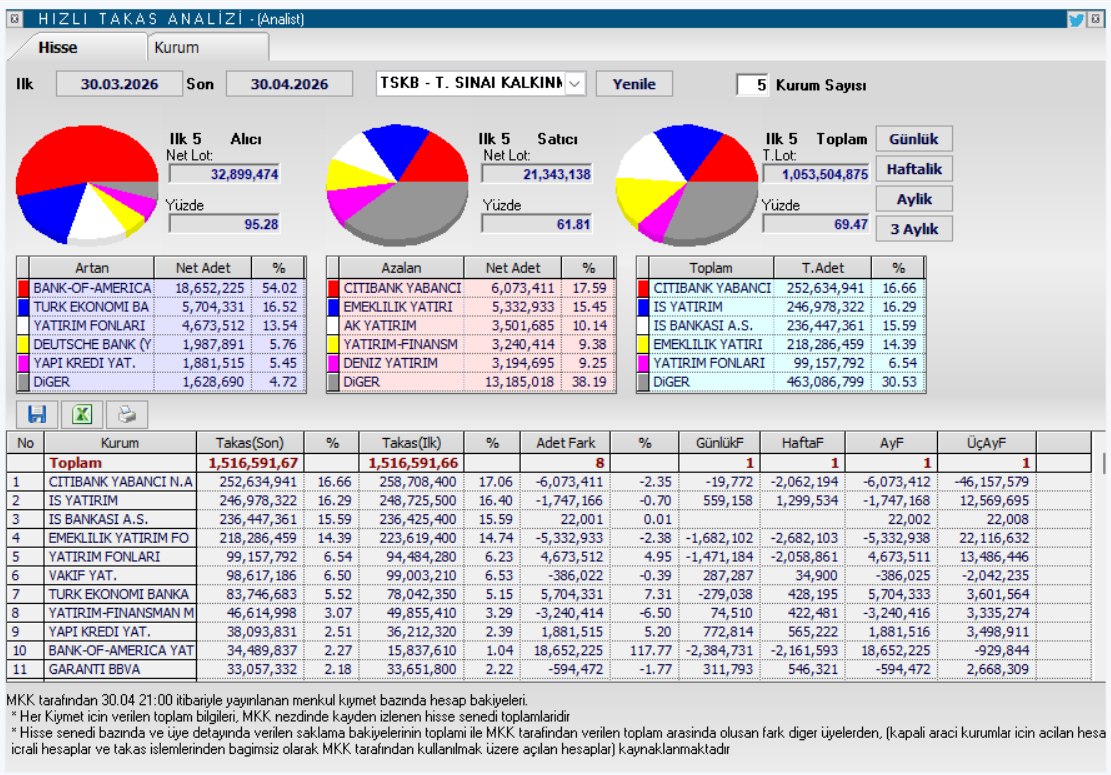
Task: Choose the Aylık period button
Action: [x=913, y=199]
